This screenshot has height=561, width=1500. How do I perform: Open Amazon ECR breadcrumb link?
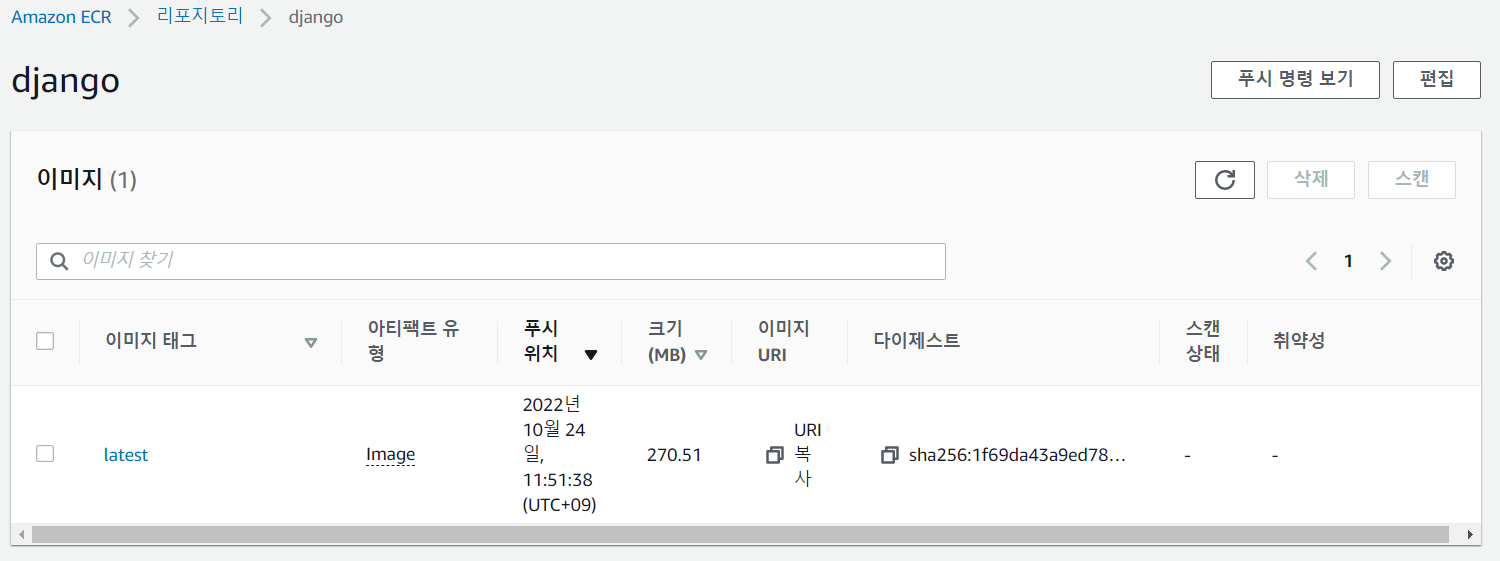(61, 18)
